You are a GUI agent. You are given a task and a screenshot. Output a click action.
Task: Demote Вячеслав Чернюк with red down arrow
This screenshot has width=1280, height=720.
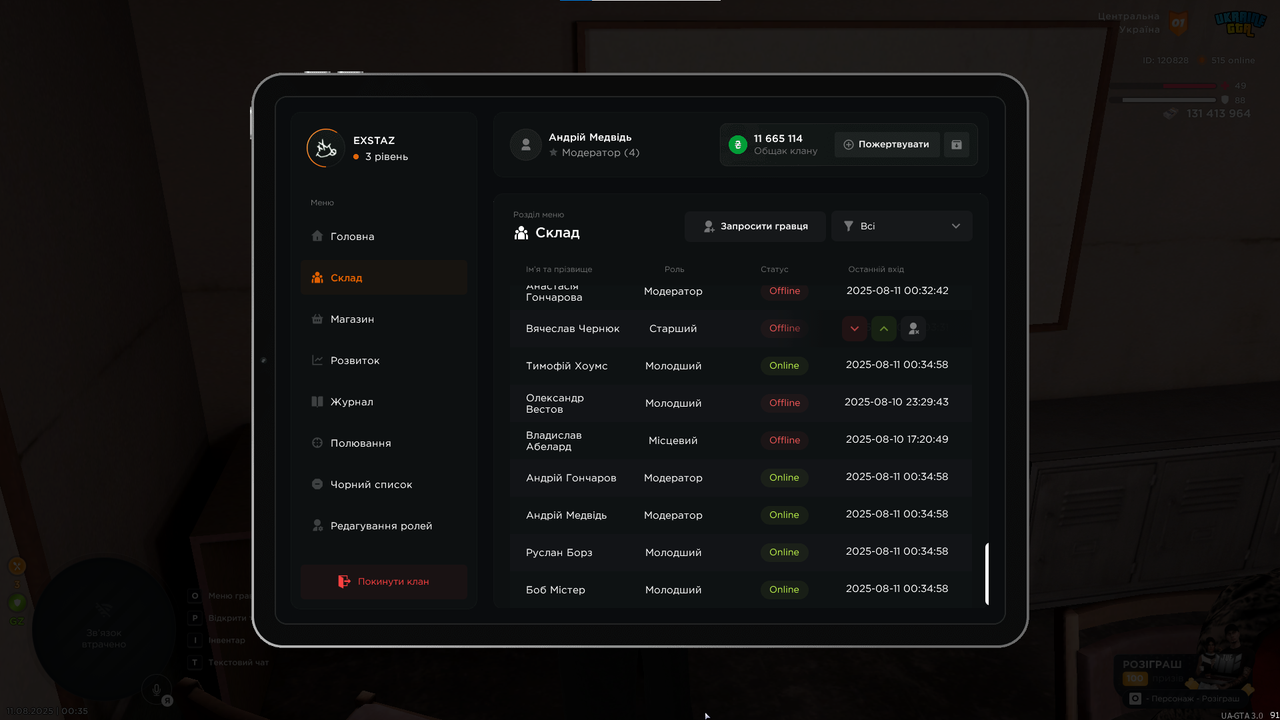pyautogui.click(x=854, y=328)
